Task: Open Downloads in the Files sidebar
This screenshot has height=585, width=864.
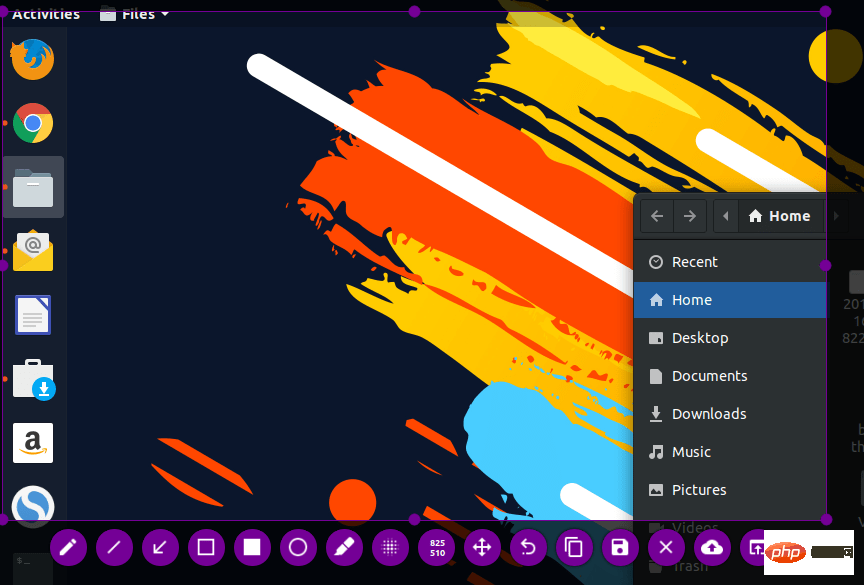Action: click(x=730, y=414)
